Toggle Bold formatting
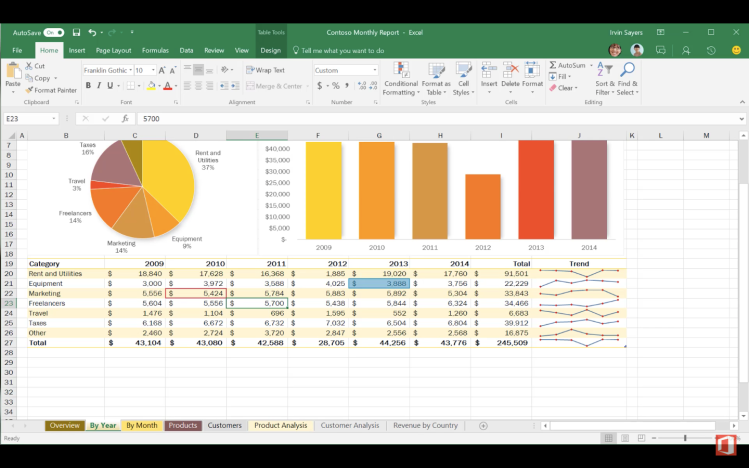Image resolution: width=749 pixels, height=468 pixels. 88,86
